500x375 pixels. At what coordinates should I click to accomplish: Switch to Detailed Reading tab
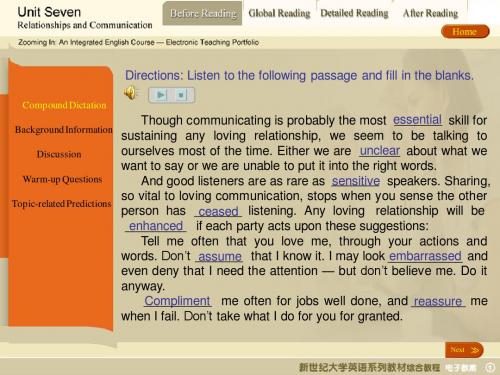(x=354, y=13)
